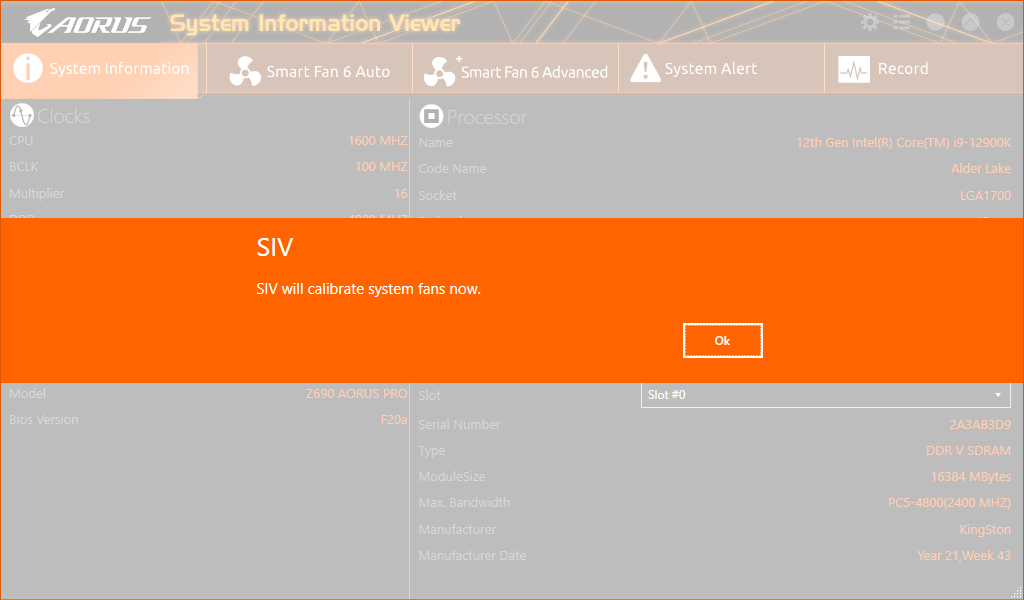This screenshot has width=1024, height=600.
Task: Switch to Smart Fan 6 Auto tab
Action: [310, 71]
